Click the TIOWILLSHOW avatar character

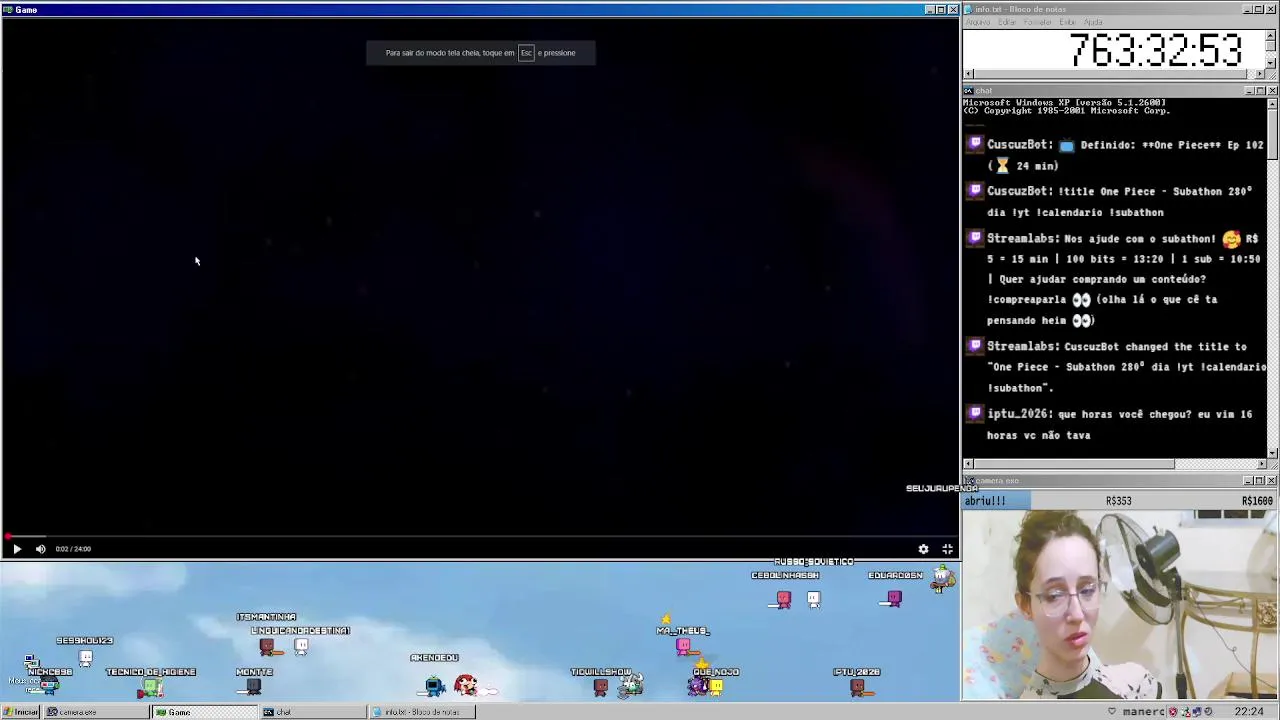[600, 687]
